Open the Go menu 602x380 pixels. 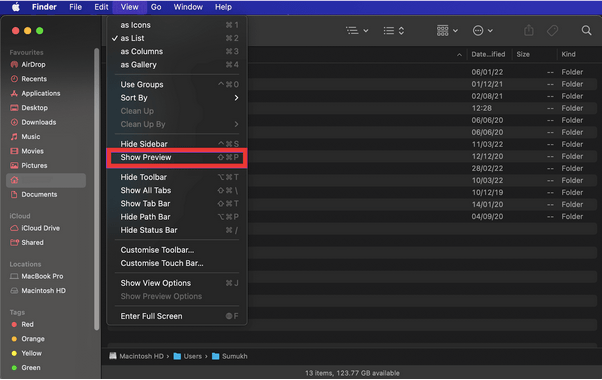[x=156, y=7]
